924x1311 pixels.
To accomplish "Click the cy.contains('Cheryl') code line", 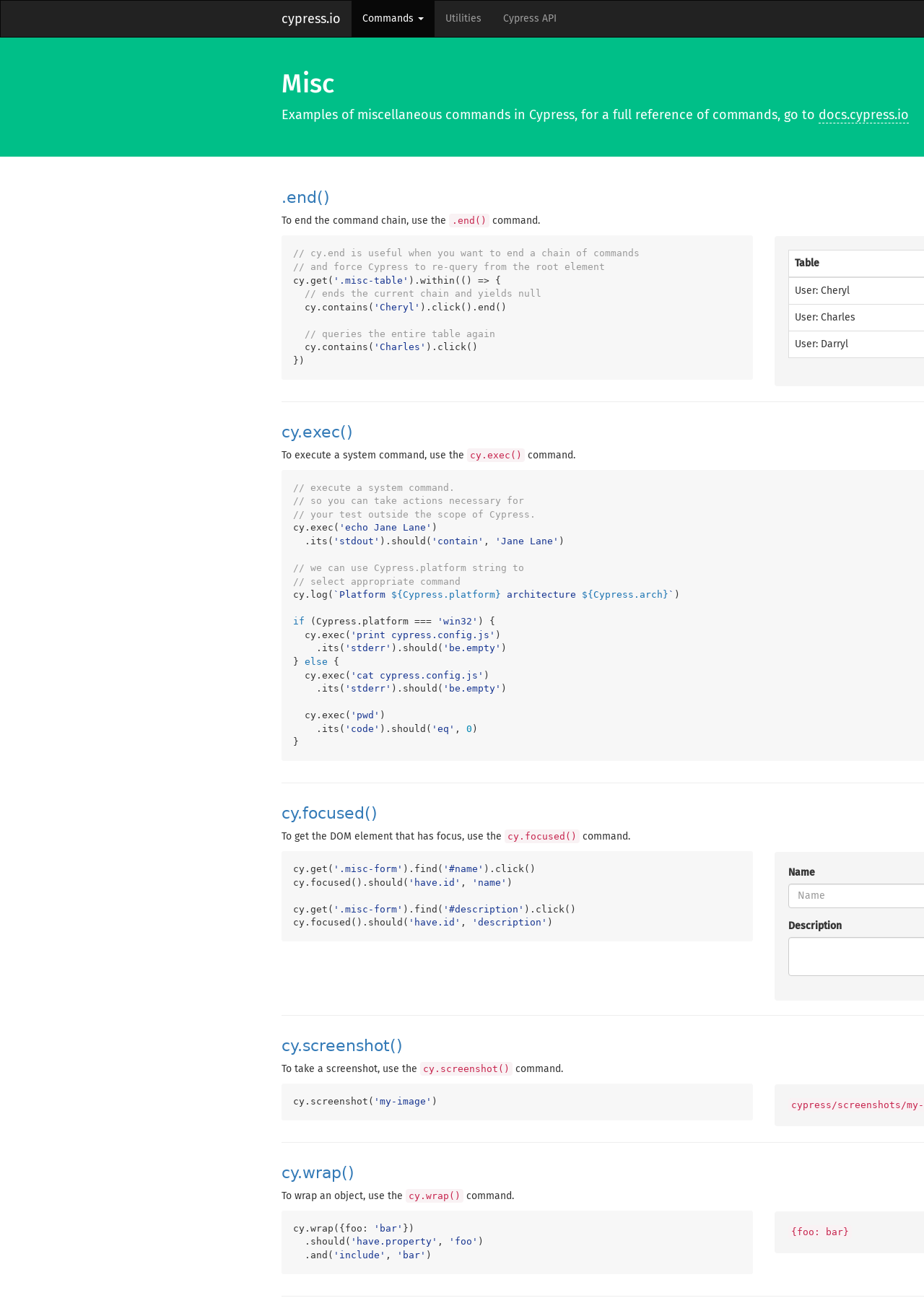I will tap(406, 308).
